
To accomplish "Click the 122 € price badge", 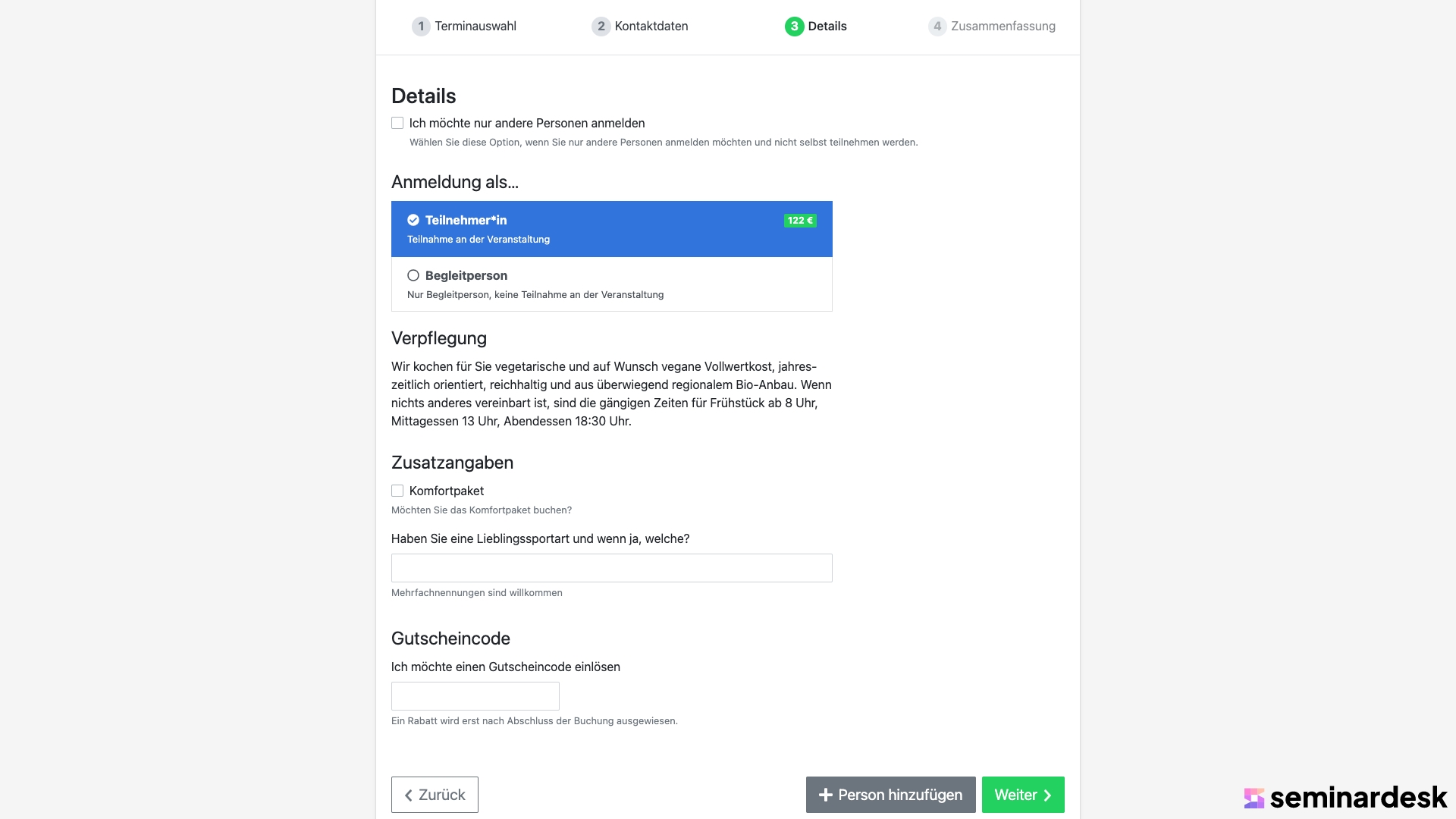I will pyautogui.click(x=800, y=221).
